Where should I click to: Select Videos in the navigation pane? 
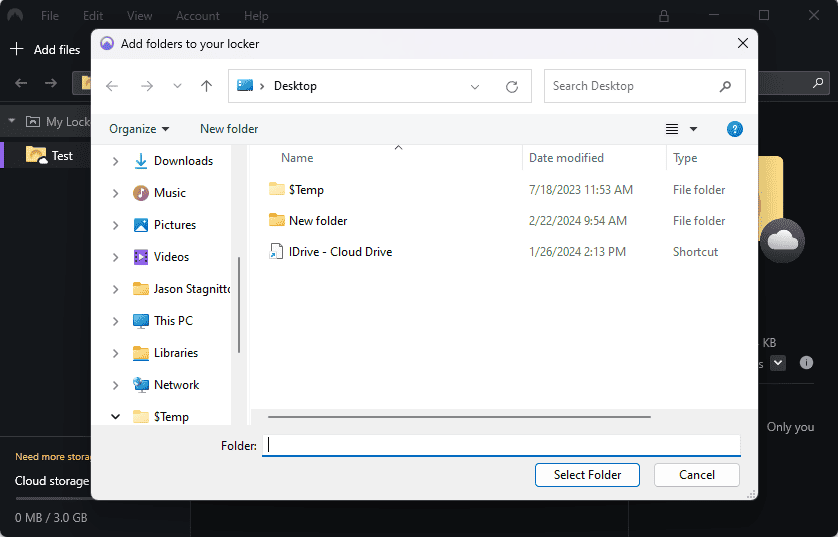tap(161, 257)
